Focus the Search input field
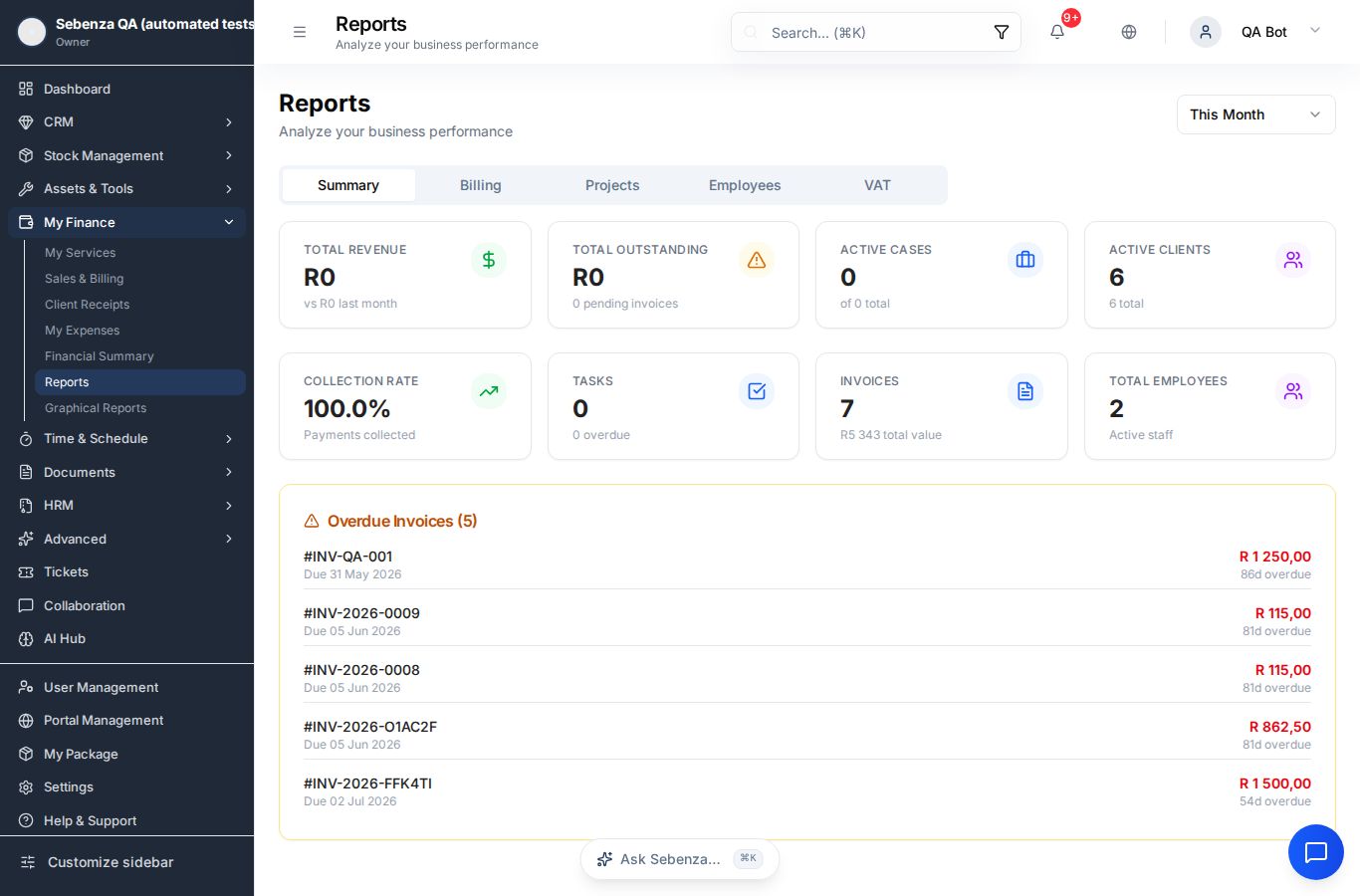The width and height of the screenshot is (1360, 896). point(876,32)
